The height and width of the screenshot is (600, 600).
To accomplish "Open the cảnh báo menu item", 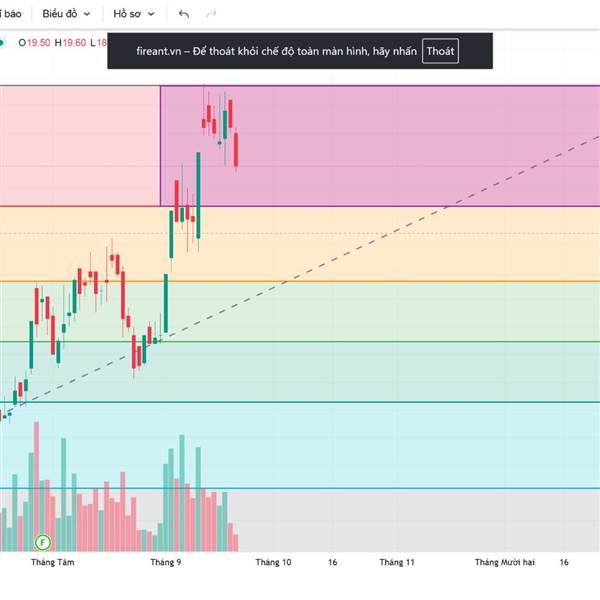I will pos(10,14).
